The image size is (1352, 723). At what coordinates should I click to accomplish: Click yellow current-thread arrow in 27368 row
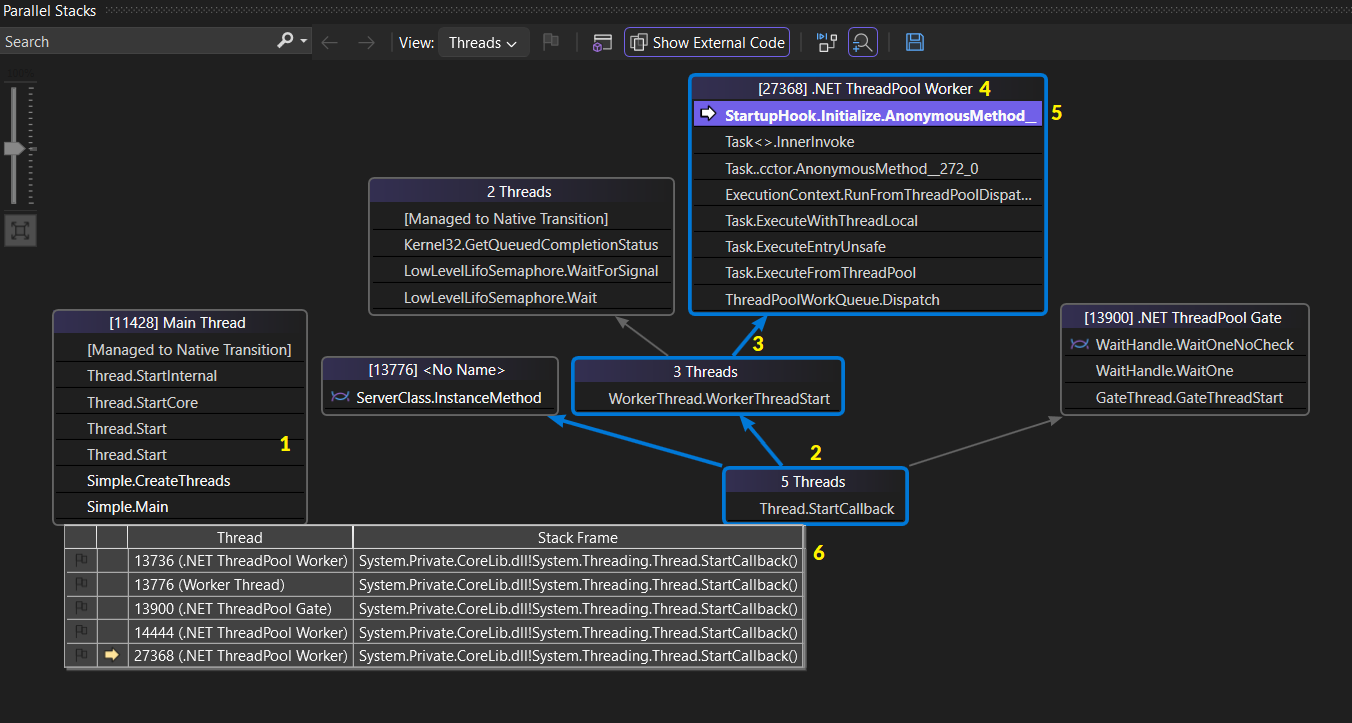[112, 656]
